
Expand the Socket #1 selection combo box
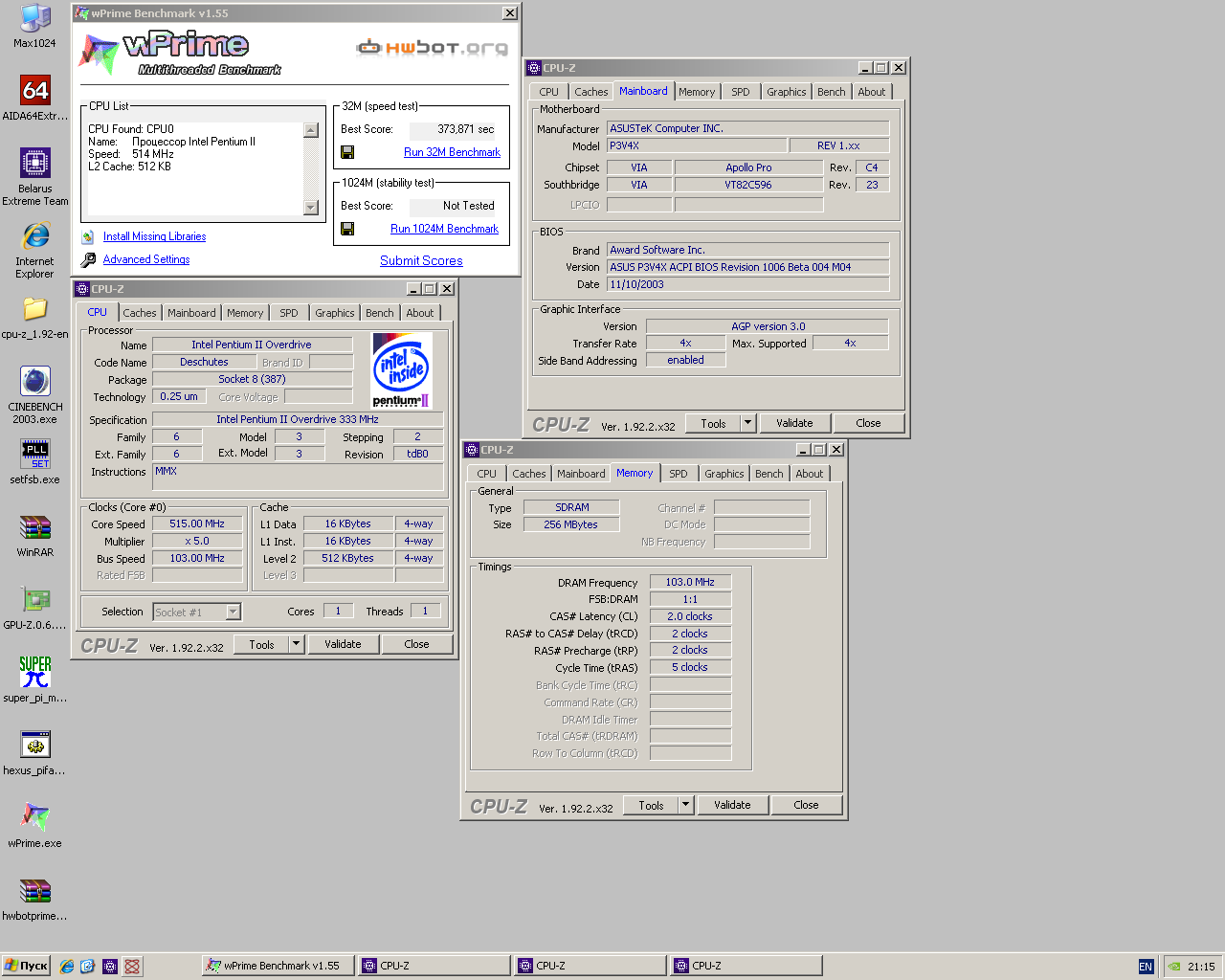tap(233, 612)
